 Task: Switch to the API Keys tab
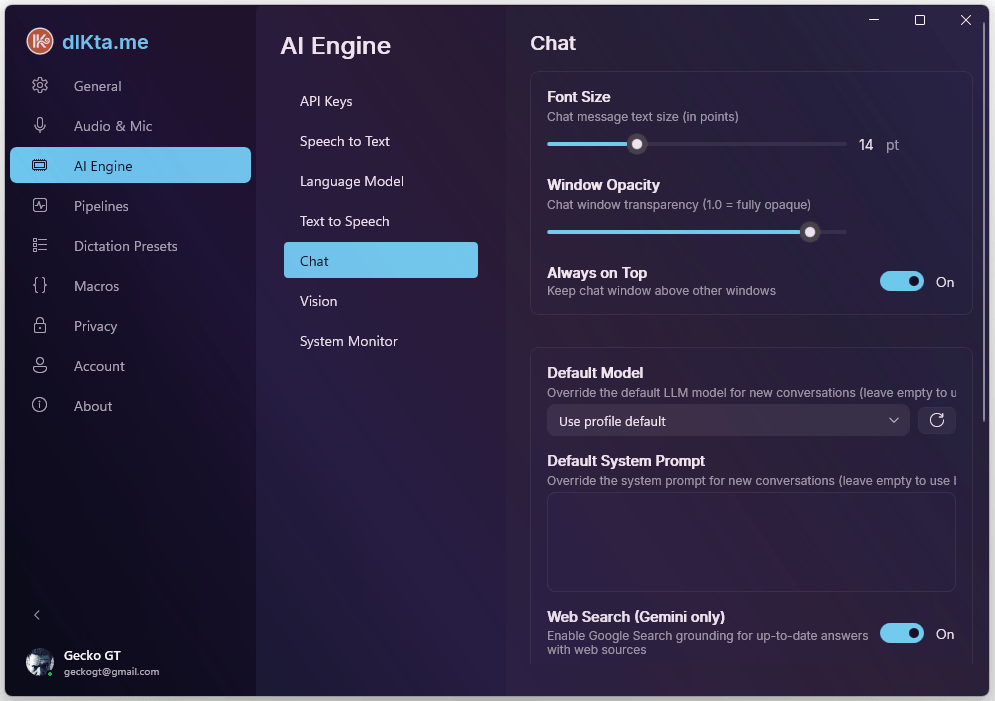coord(381,101)
